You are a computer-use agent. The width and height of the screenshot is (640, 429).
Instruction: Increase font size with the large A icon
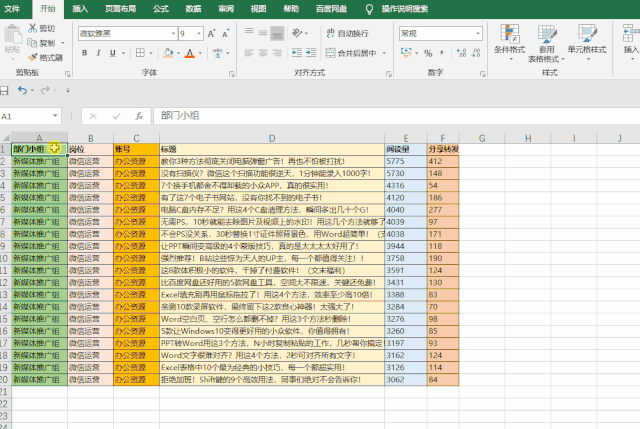coord(211,34)
